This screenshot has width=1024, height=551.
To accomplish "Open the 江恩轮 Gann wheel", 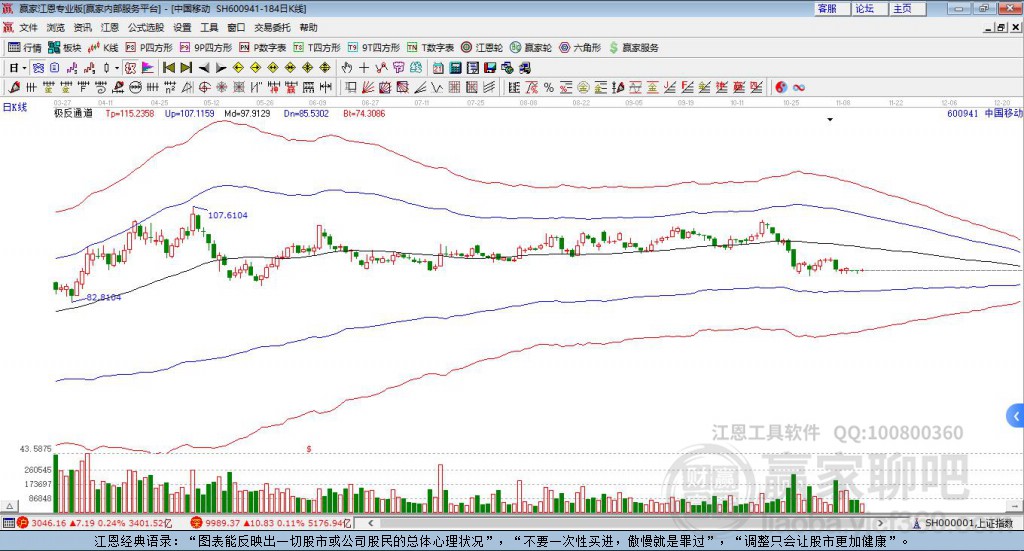I will pyautogui.click(x=482, y=48).
